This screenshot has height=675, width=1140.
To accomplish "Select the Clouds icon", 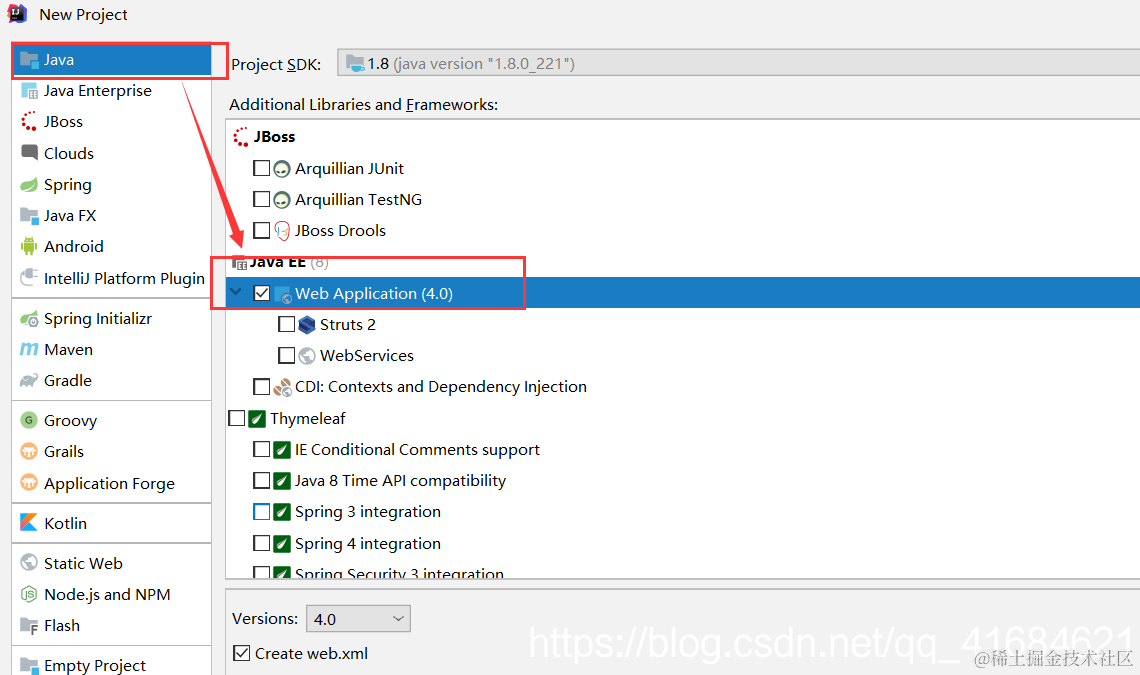I will 29,153.
